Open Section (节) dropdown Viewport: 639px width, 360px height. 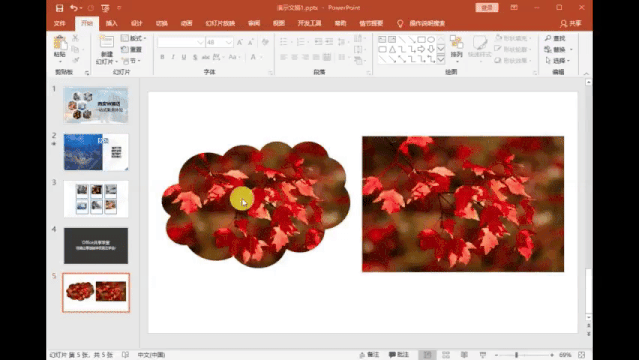tap(131, 61)
